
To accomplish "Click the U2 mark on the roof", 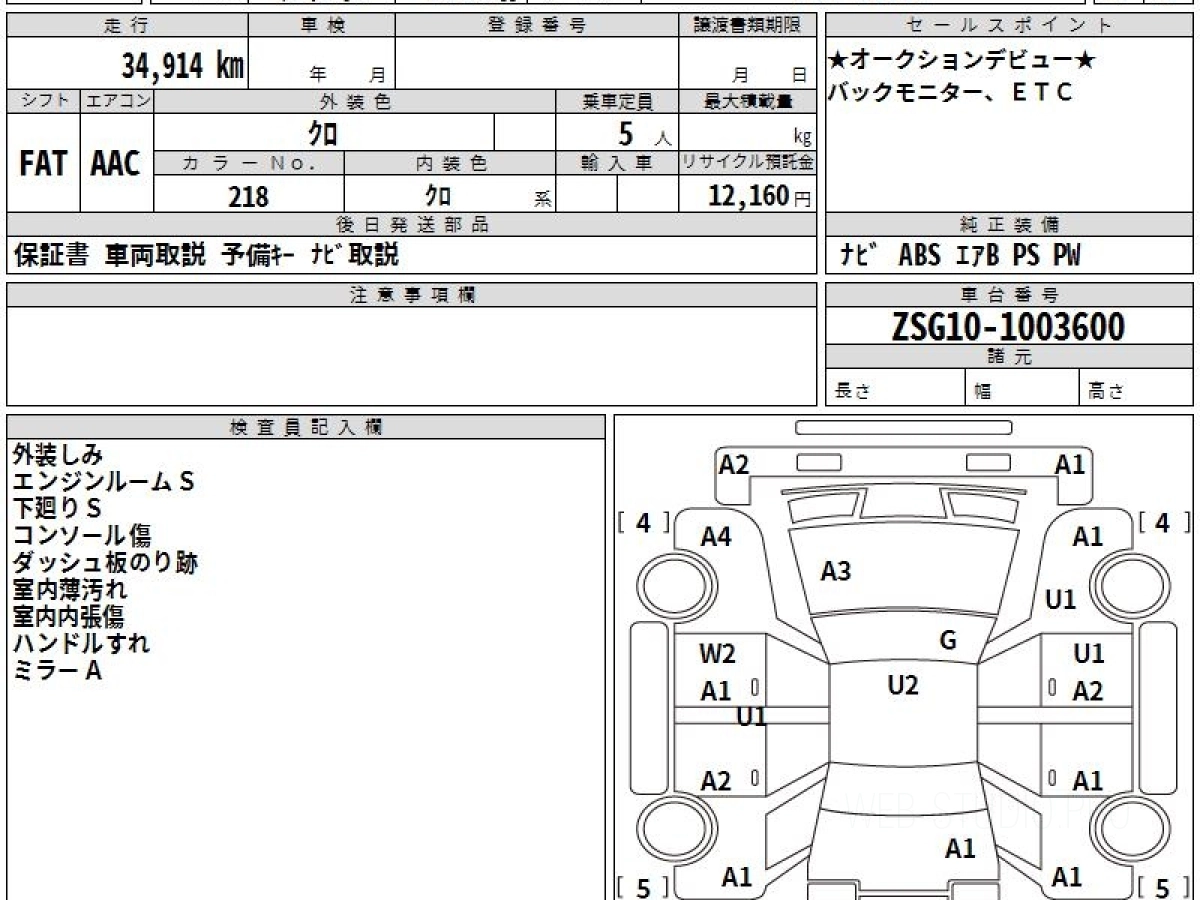I will (x=903, y=685).
